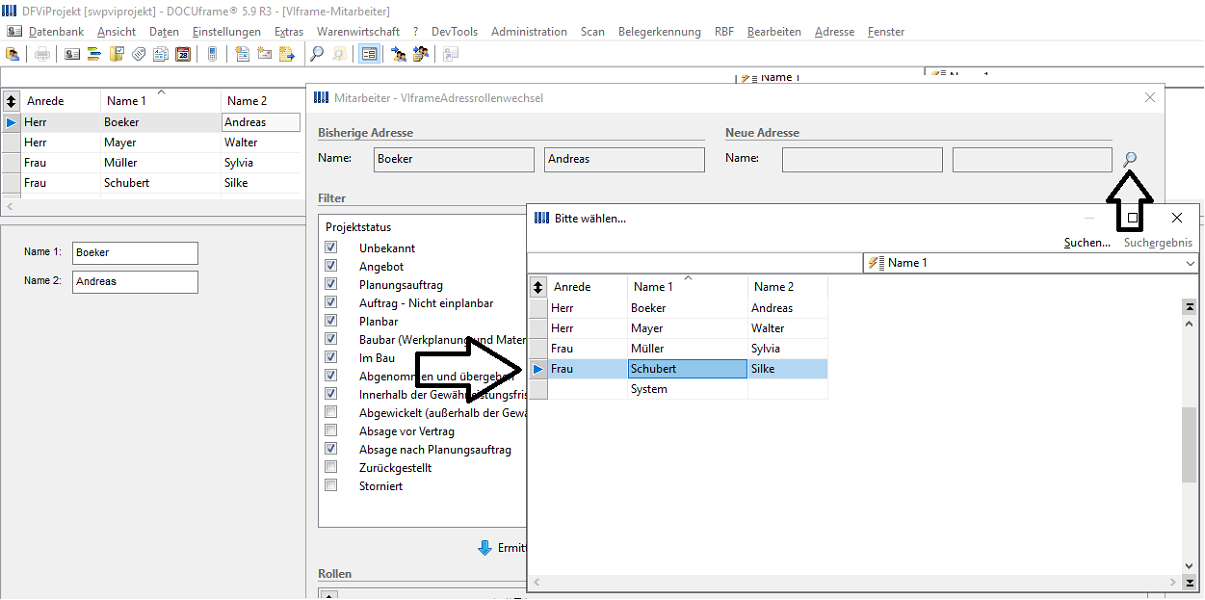The width and height of the screenshot is (1205, 600).
Task: Open the Einstellungen menu
Action: point(226,32)
